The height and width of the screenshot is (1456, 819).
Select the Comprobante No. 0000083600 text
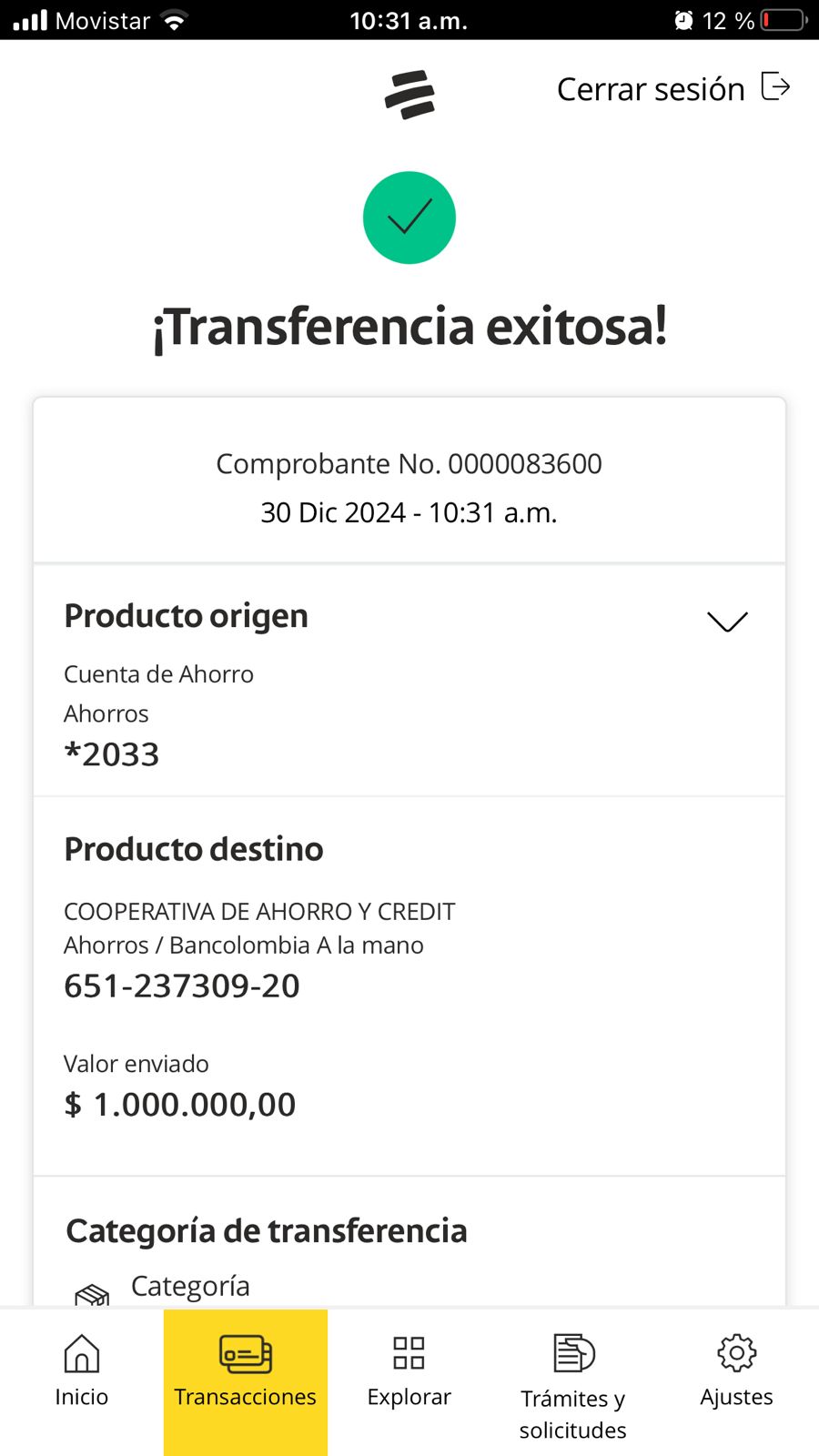(409, 464)
